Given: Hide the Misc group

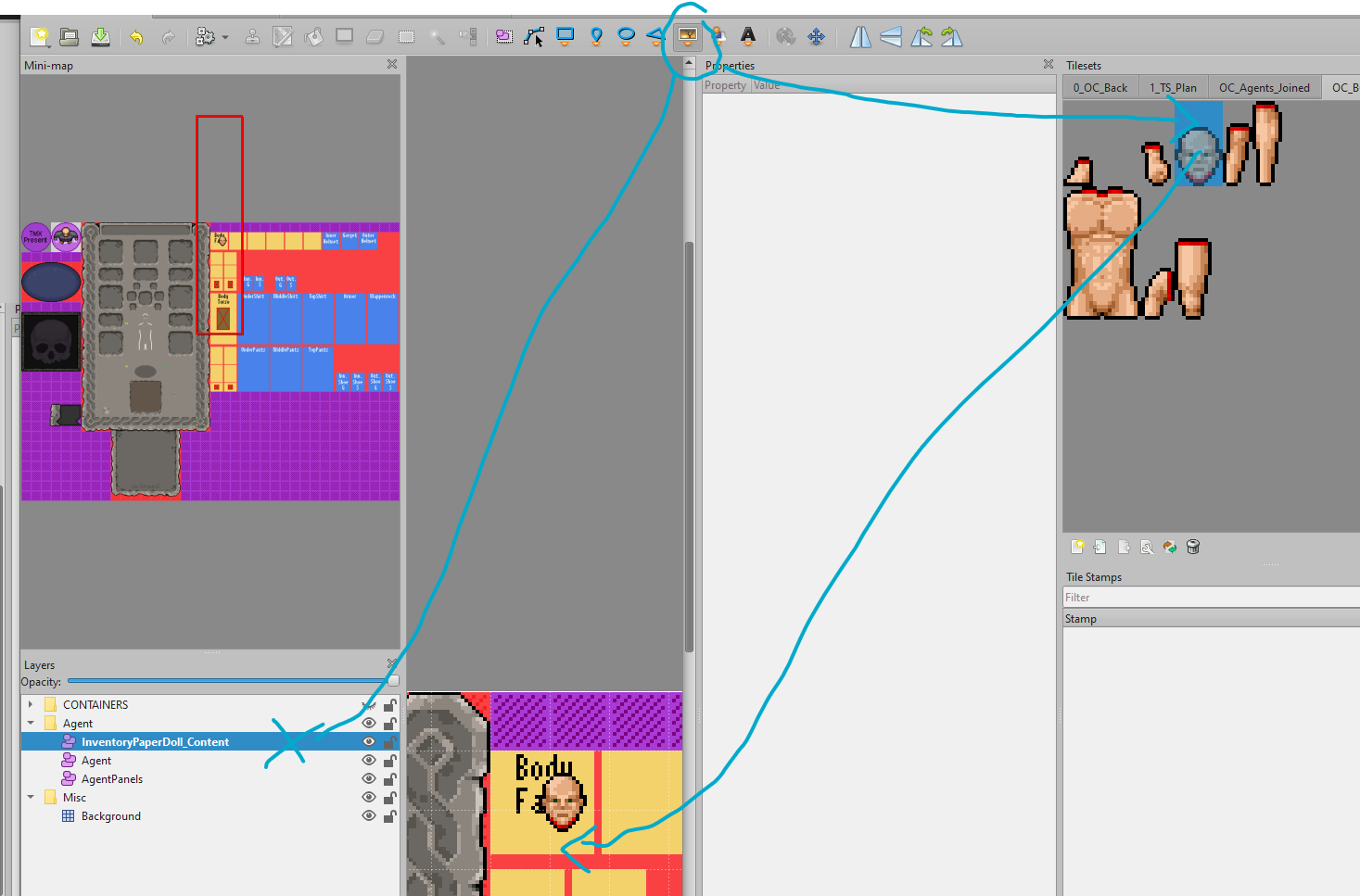Looking at the screenshot, I should tap(369, 798).
